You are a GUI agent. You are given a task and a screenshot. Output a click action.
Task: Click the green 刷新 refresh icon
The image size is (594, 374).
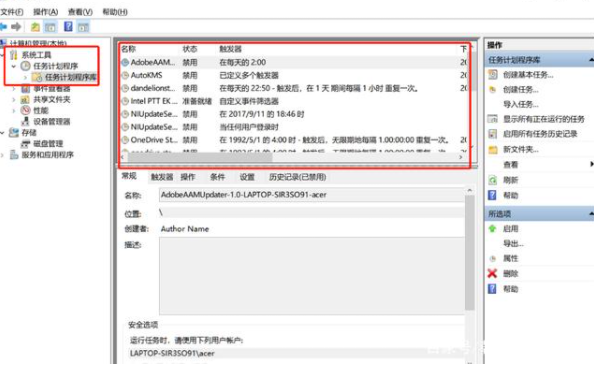(492, 180)
